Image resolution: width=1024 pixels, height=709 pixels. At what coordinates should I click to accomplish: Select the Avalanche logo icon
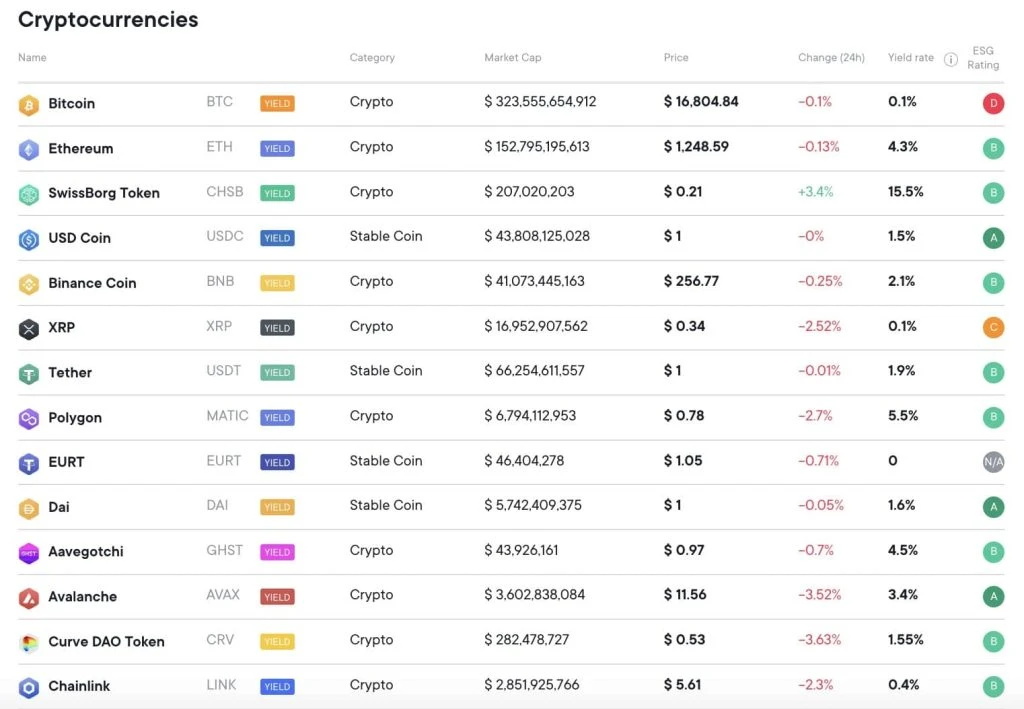pyautogui.click(x=31, y=596)
